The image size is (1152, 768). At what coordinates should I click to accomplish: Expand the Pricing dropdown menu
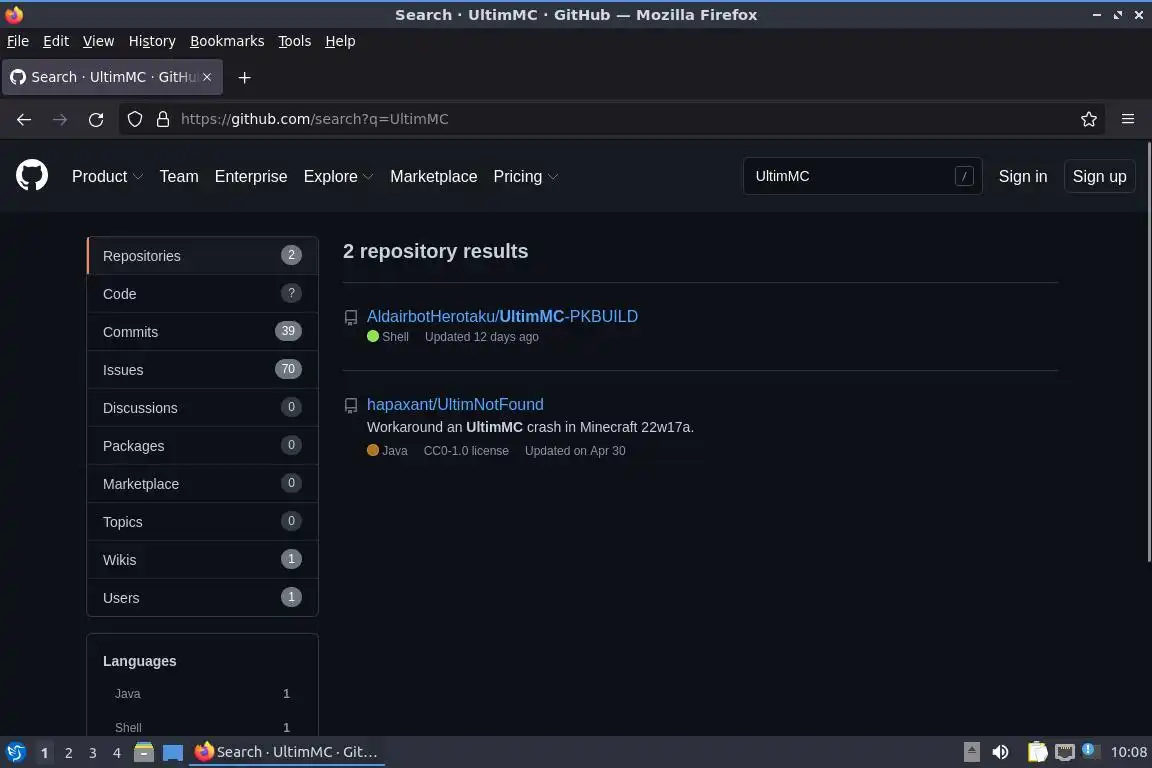click(x=525, y=176)
